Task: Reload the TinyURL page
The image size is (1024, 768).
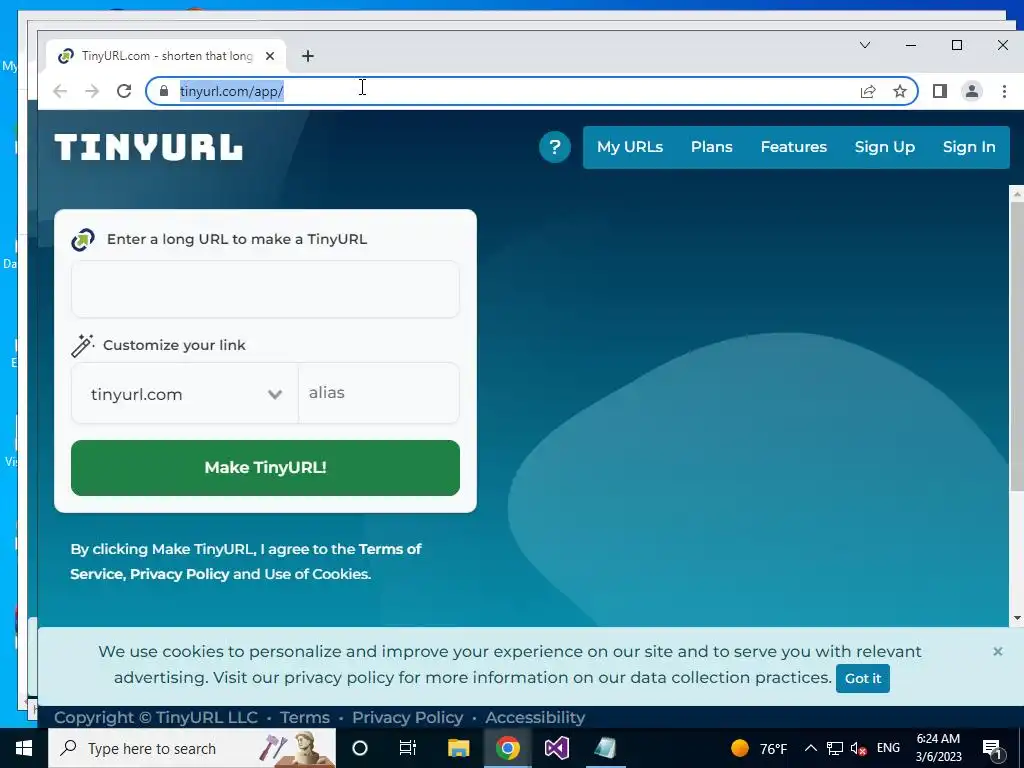Action: [124, 91]
